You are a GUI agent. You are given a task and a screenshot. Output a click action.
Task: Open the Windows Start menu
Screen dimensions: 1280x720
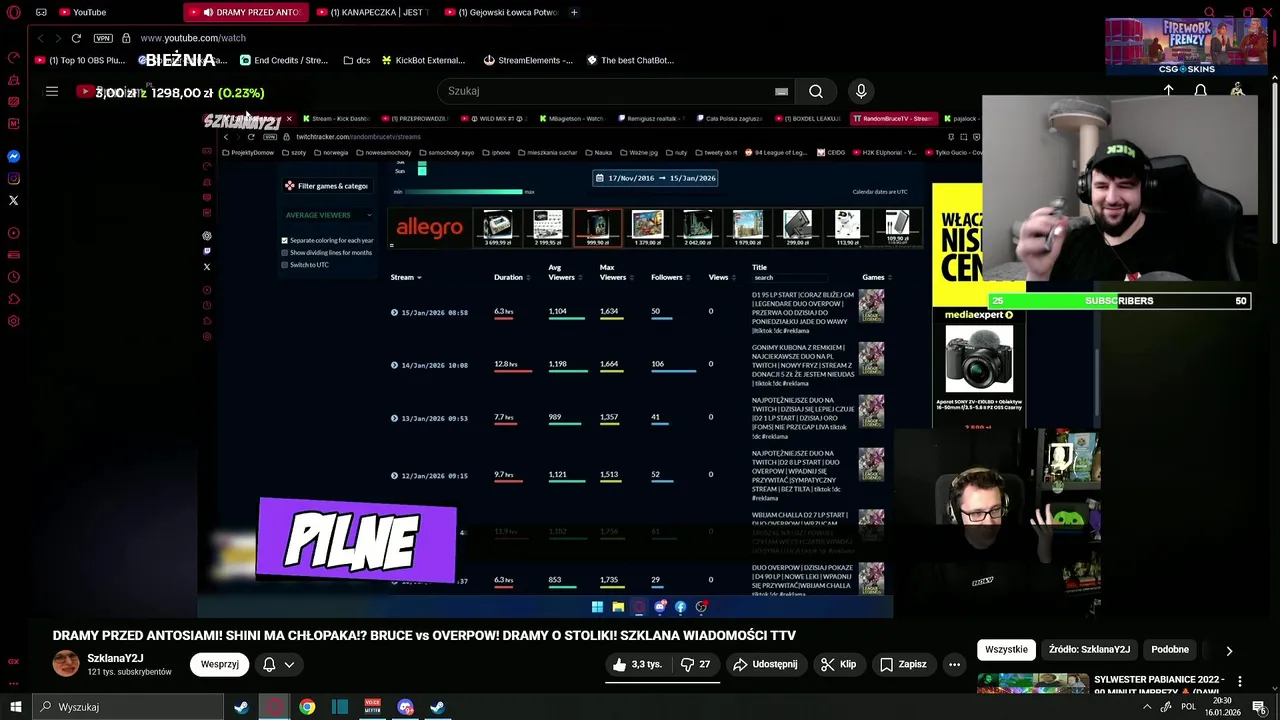(15, 707)
